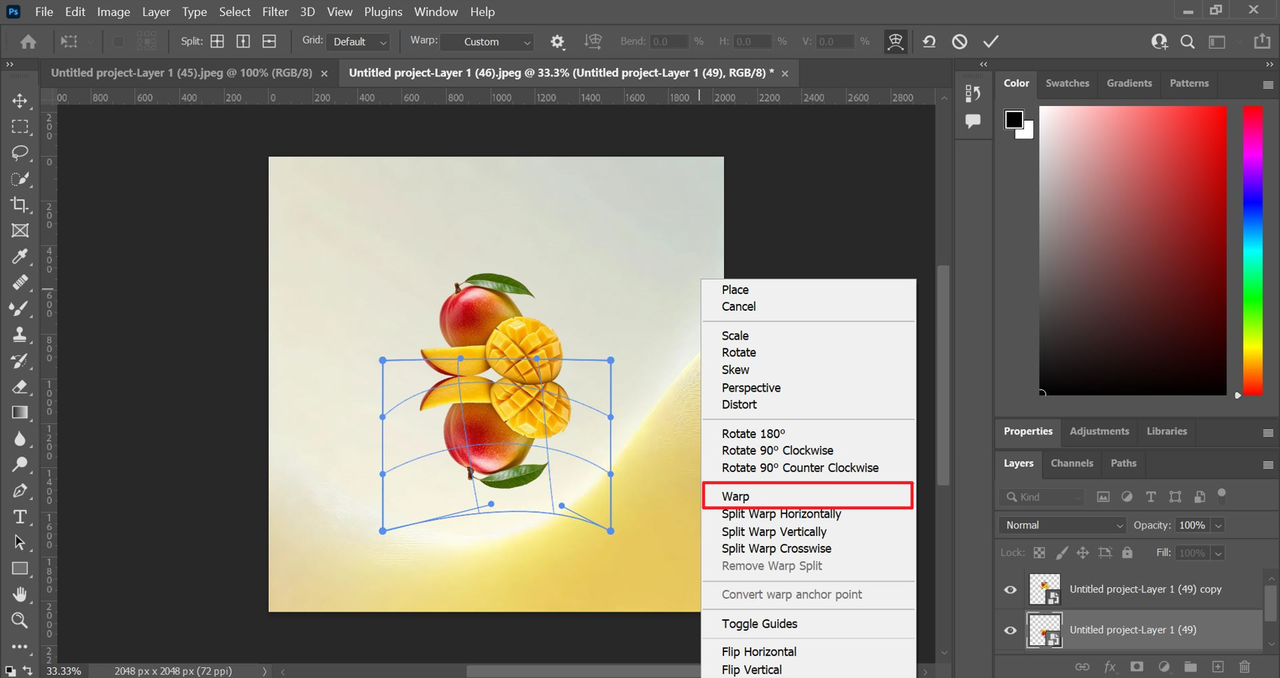1280x678 pixels.
Task: Delete layer using trash icon
Action: 1244,666
